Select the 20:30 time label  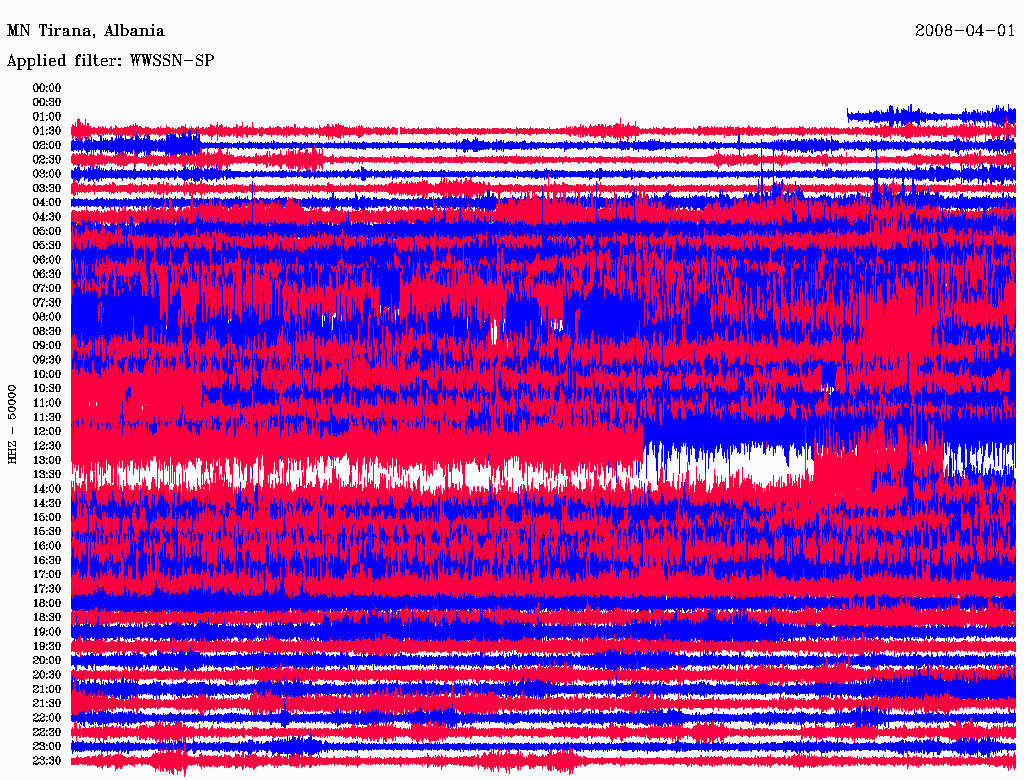point(46,675)
